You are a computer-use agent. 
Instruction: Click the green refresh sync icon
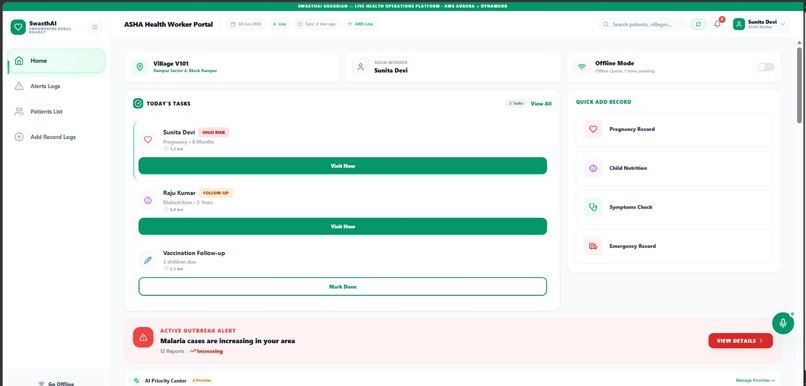(x=698, y=24)
